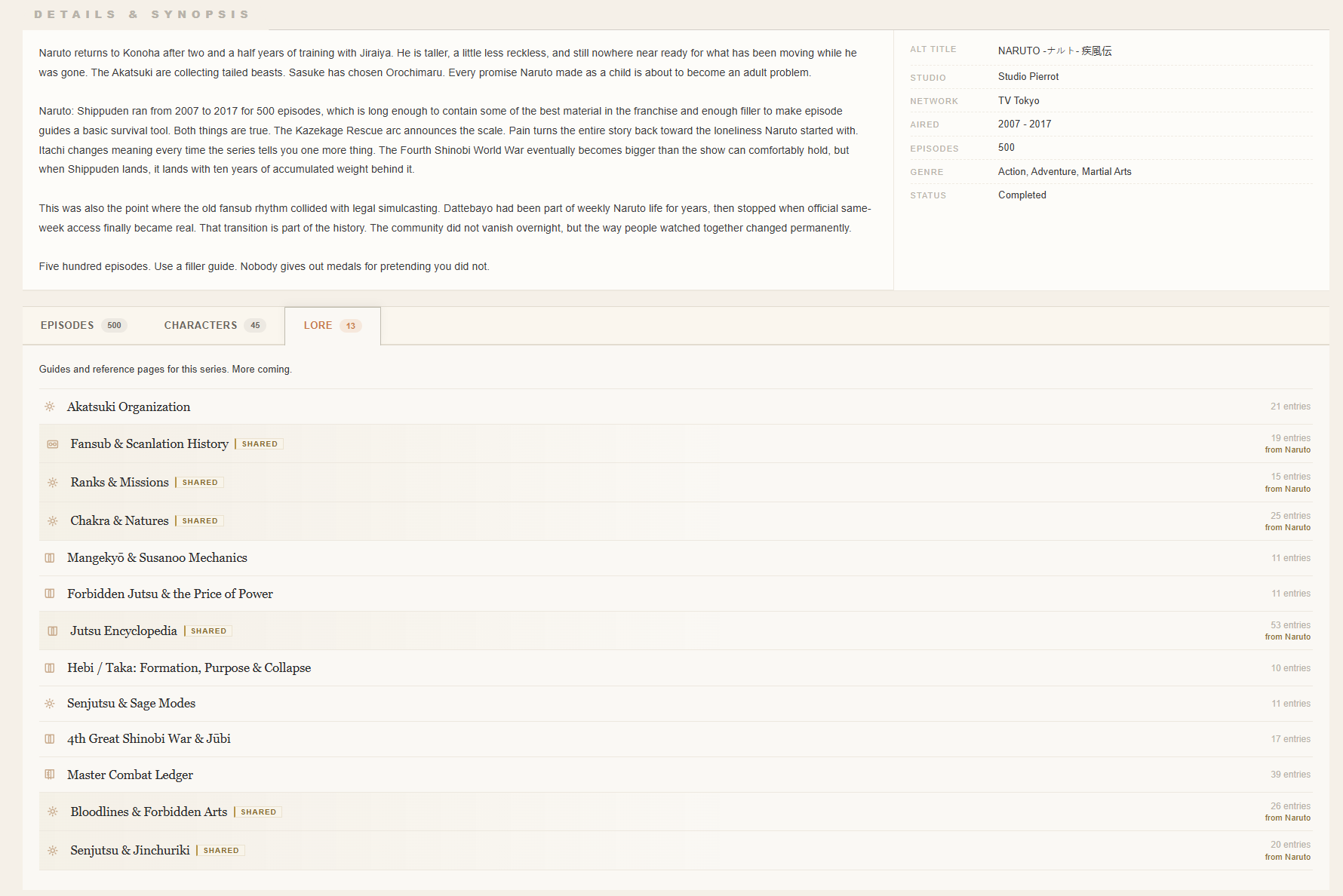This screenshot has height=896, width=1343.
Task: Click the genre value Action, Adventure, Martial Arts
Action: click(1065, 172)
